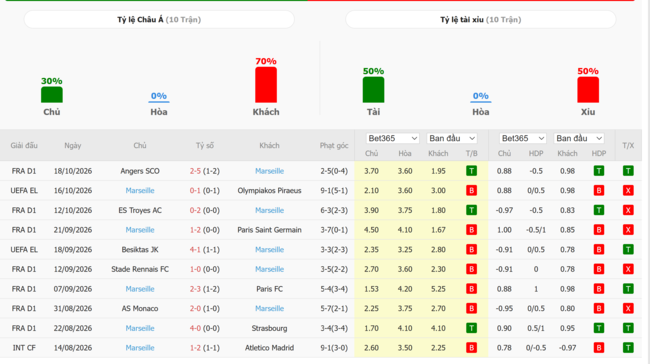Click the ES Troyes AC team name
Viewport: 650px width, 364px height.
tap(140, 210)
